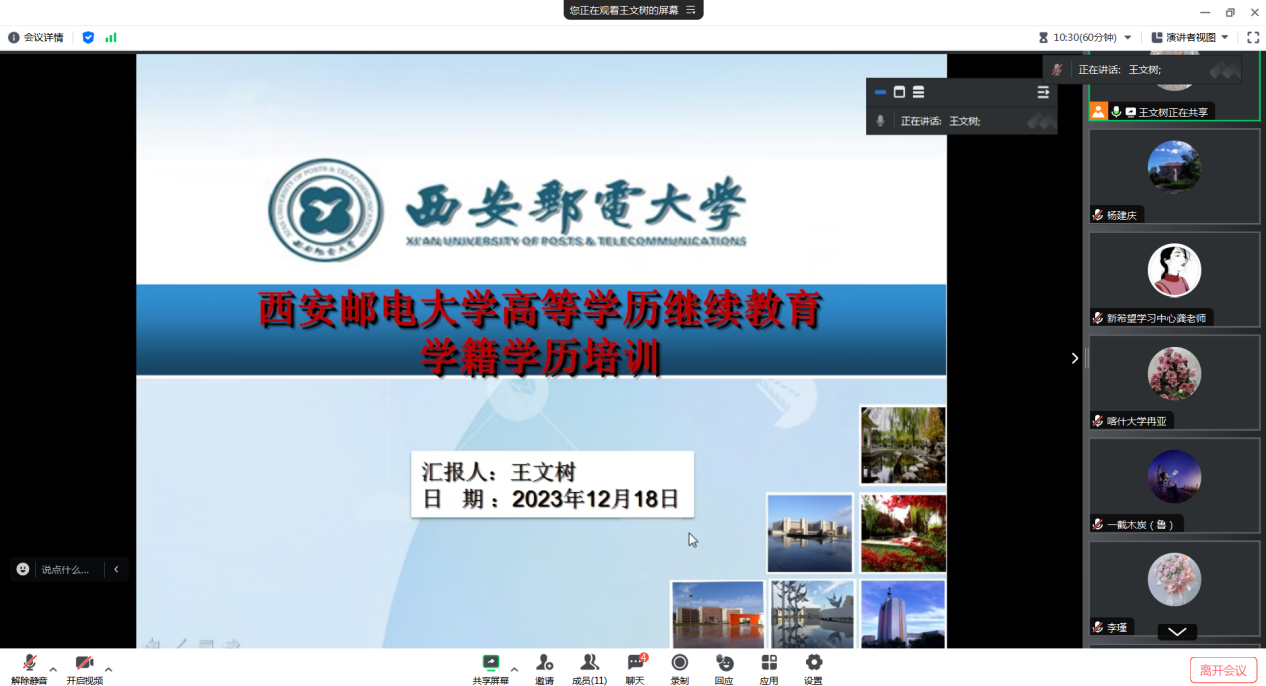Click the 离开会议 leave button
The height and width of the screenshot is (686, 1266).
click(x=1222, y=669)
